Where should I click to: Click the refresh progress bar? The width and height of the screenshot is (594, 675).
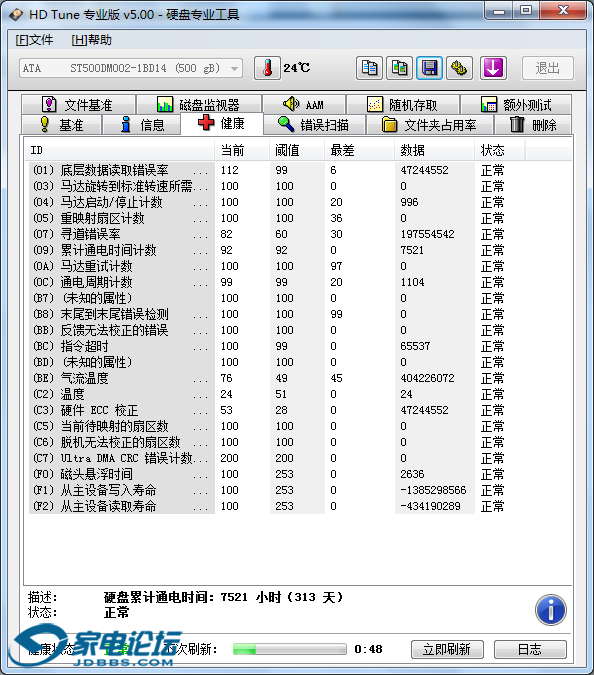coord(290,649)
